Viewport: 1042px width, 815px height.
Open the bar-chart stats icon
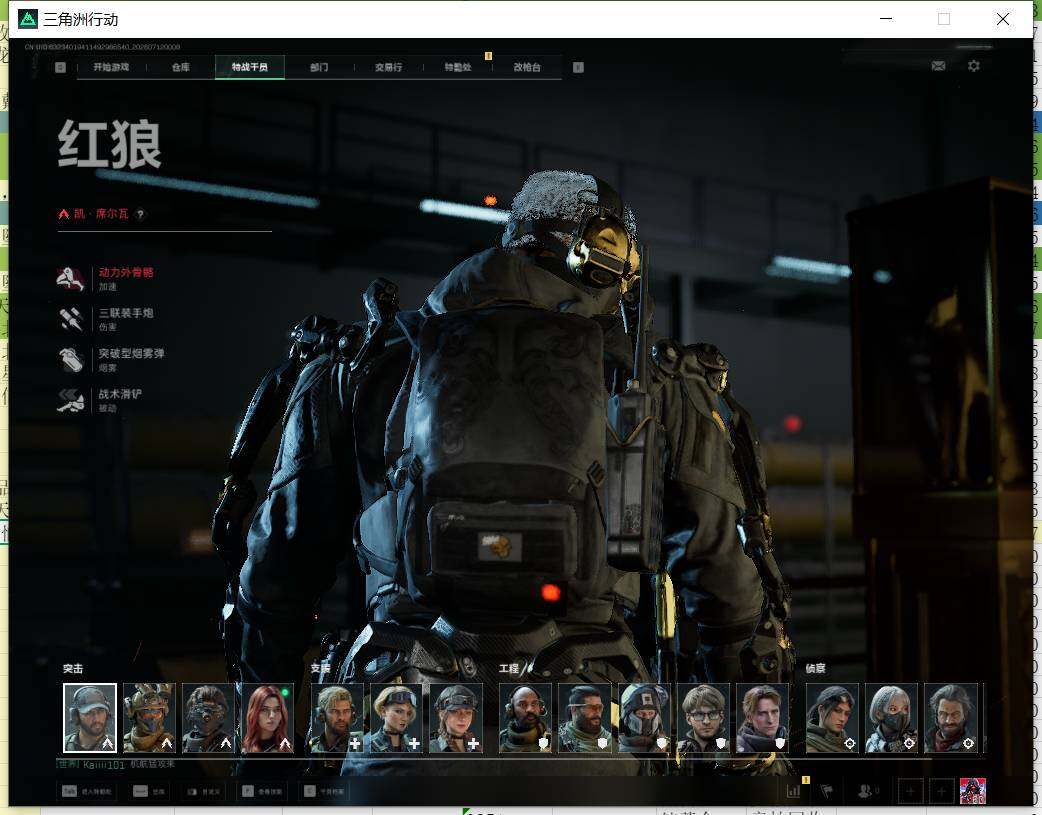tap(793, 791)
